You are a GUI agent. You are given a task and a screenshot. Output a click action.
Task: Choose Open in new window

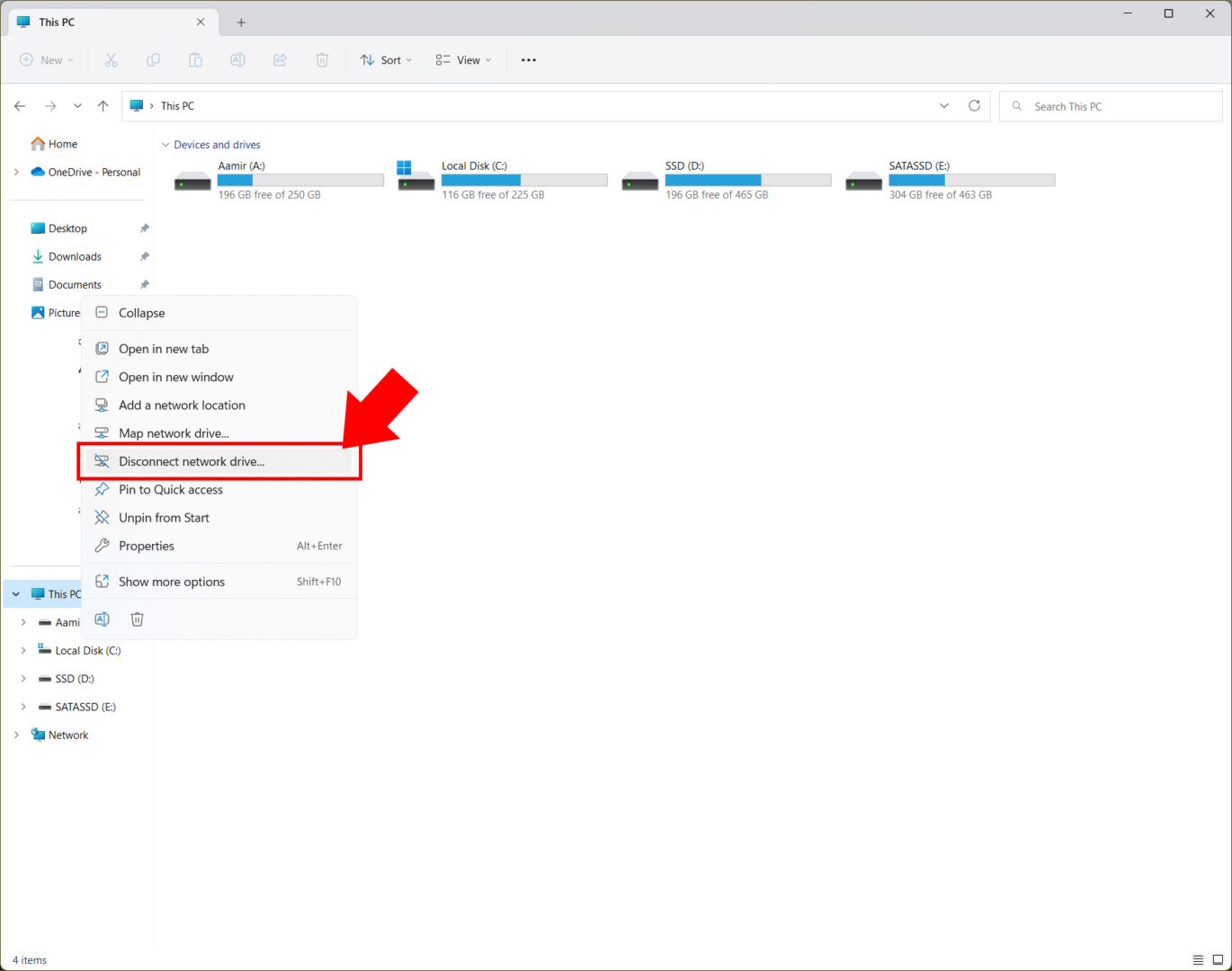pyautogui.click(x=219, y=377)
